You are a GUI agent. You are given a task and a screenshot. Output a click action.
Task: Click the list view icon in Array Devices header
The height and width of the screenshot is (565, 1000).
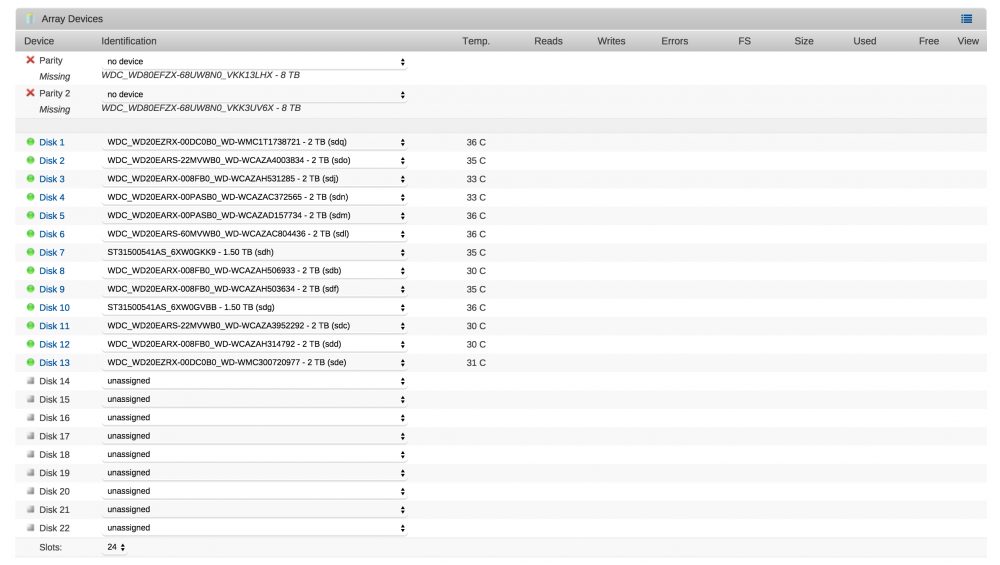tap(966, 19)
